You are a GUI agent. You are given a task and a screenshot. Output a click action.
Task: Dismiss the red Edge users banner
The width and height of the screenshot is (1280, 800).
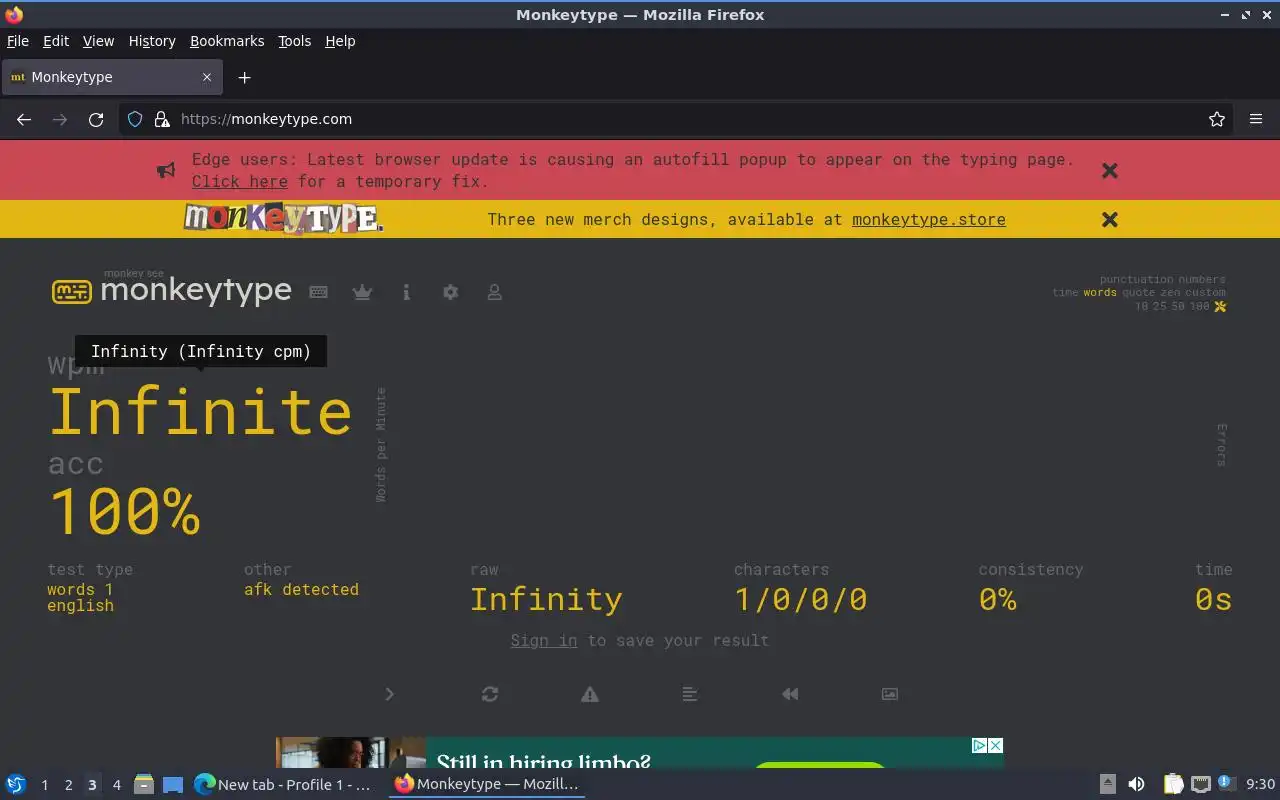(x=1110, y=170)
